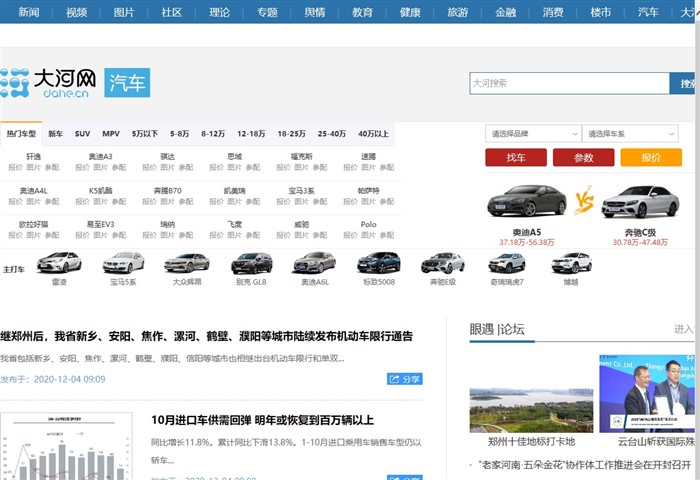700x480 pixels.
Task: Open 旅游 in the top navigation
Action: (458, 12)
